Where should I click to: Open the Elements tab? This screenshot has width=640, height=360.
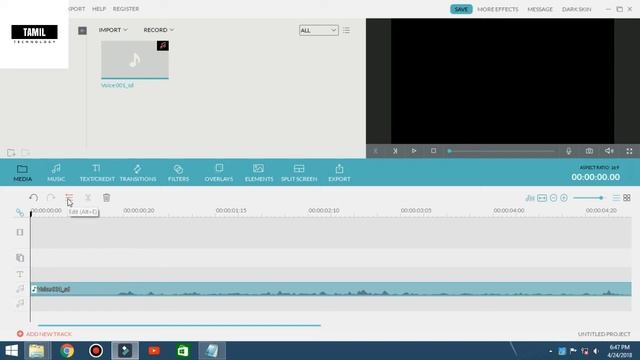click(259, 173)
